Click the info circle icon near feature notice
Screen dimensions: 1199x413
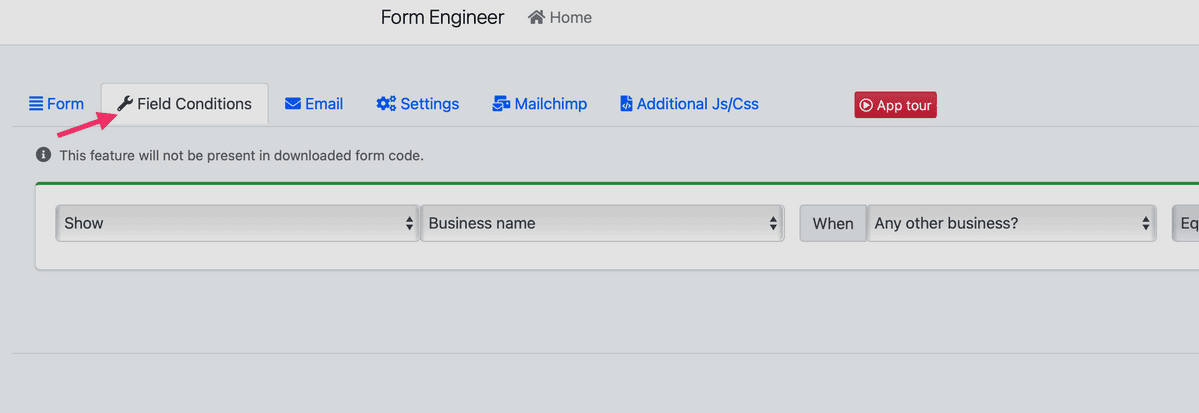44,155
